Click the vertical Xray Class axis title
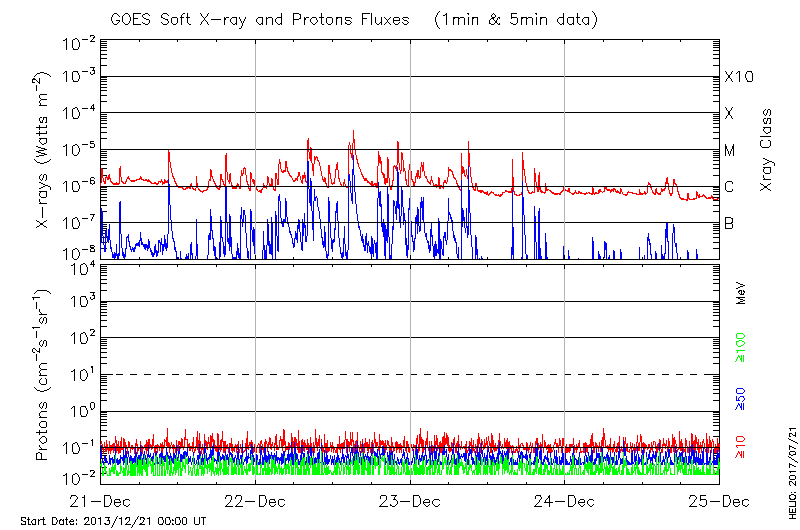 tap(767, 150)
